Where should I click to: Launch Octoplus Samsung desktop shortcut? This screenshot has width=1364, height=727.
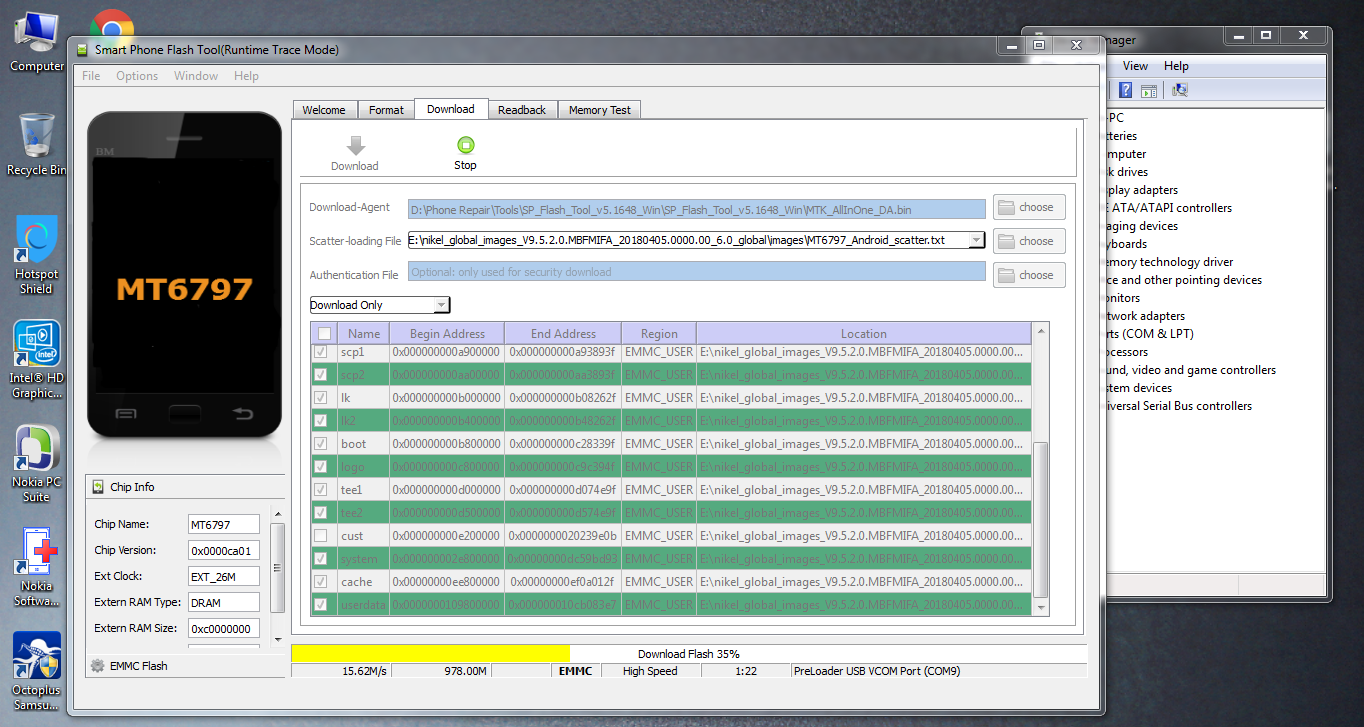37,670
